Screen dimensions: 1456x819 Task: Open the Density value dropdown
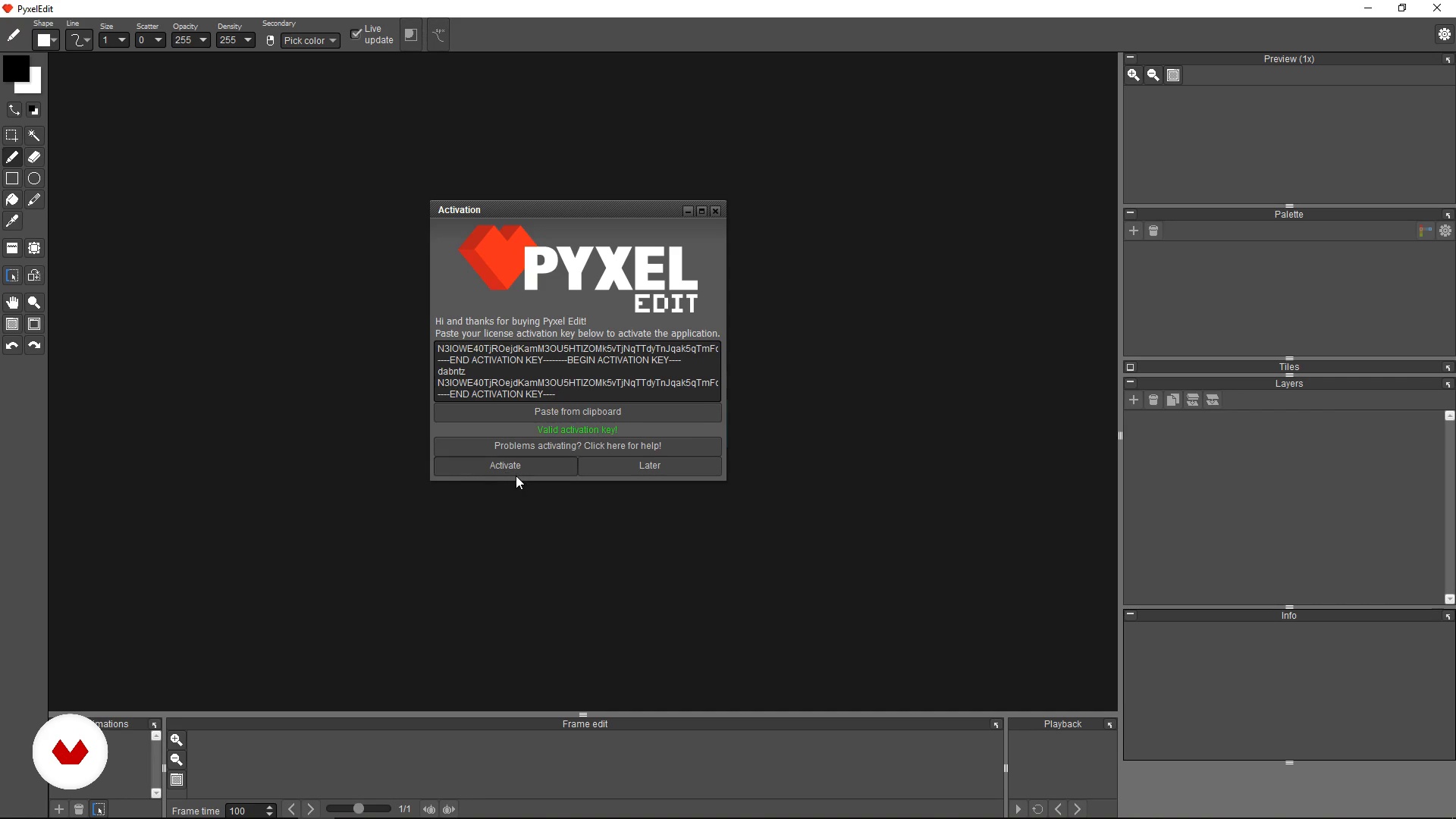click(235, 40)
